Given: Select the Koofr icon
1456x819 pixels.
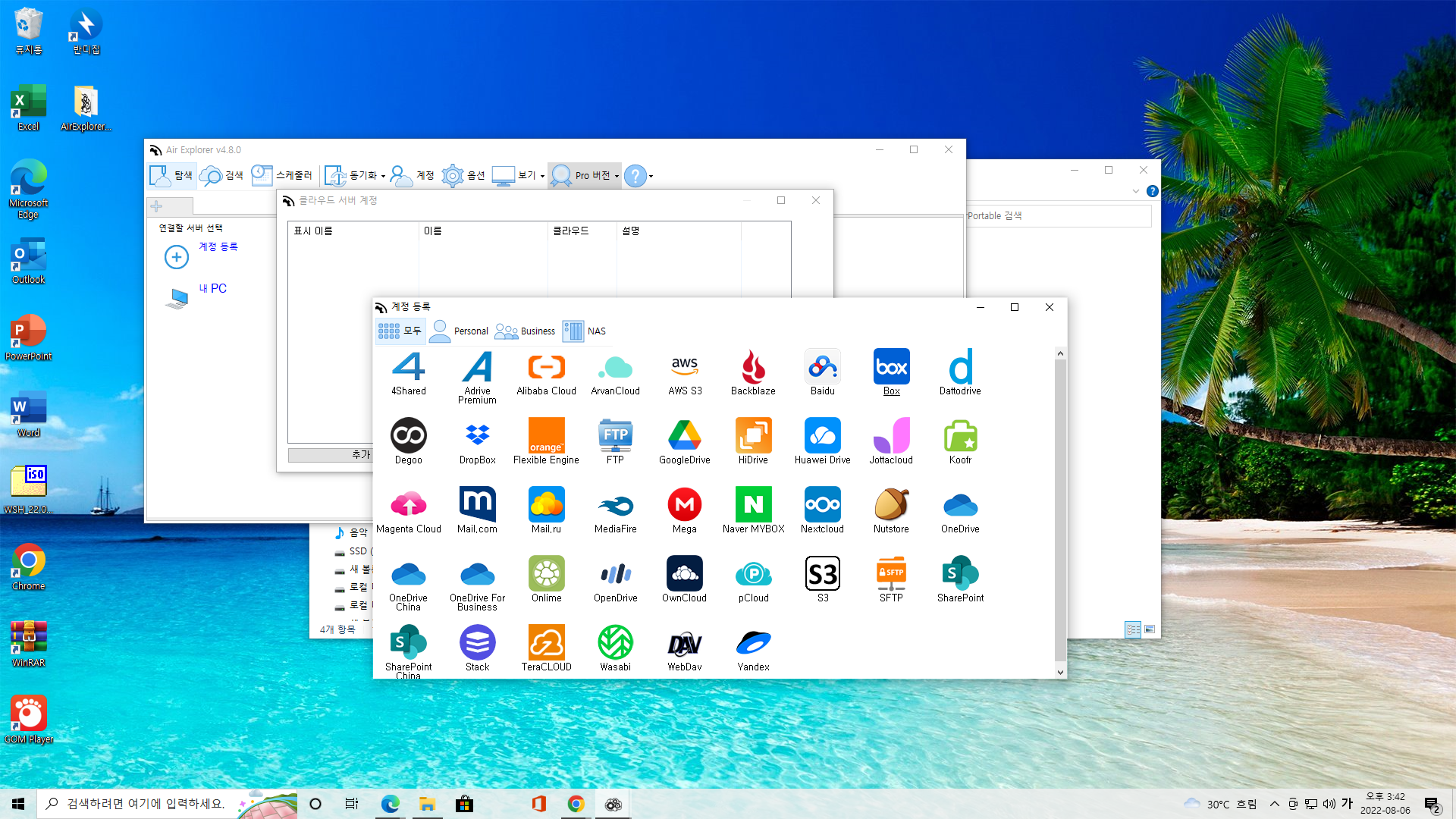Looking at the screenshot, I should click(x=960, y=441).
